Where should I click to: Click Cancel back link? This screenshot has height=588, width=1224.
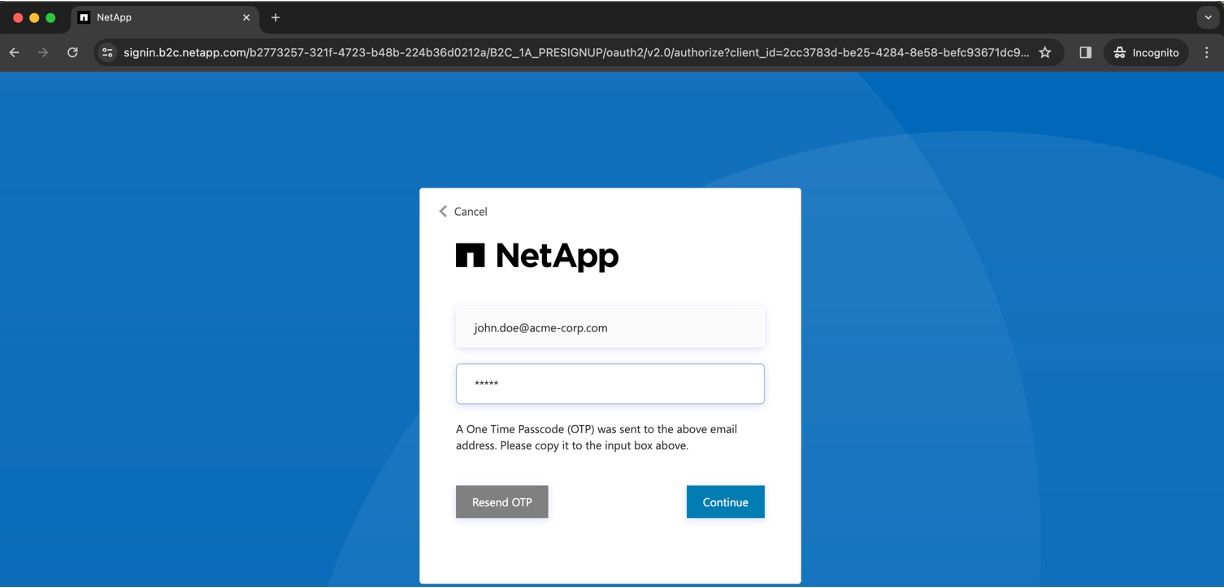[x=463, y=211]
